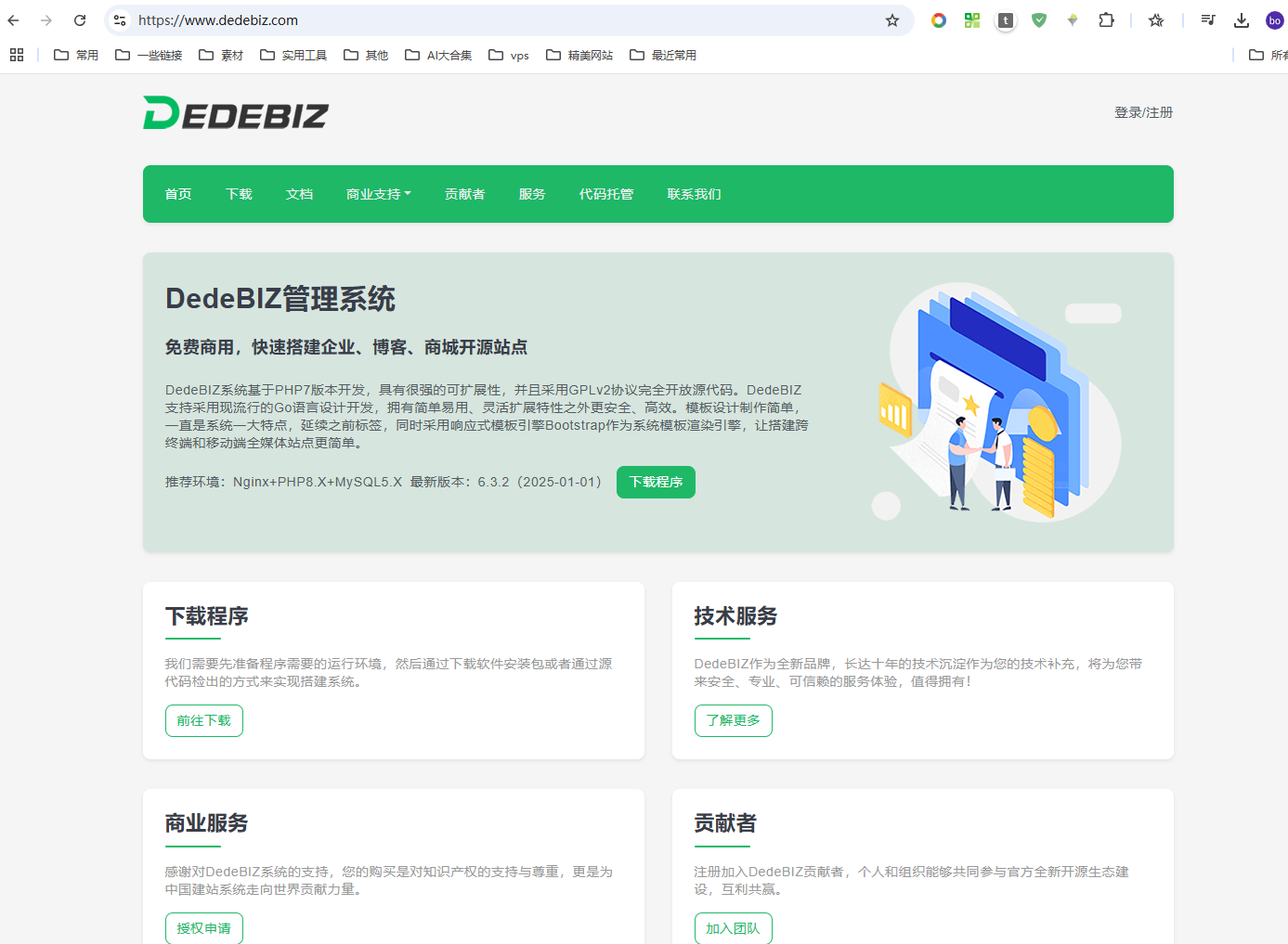
Task: Open the apps grid in bookmarks bar
Action: point(17,56)
